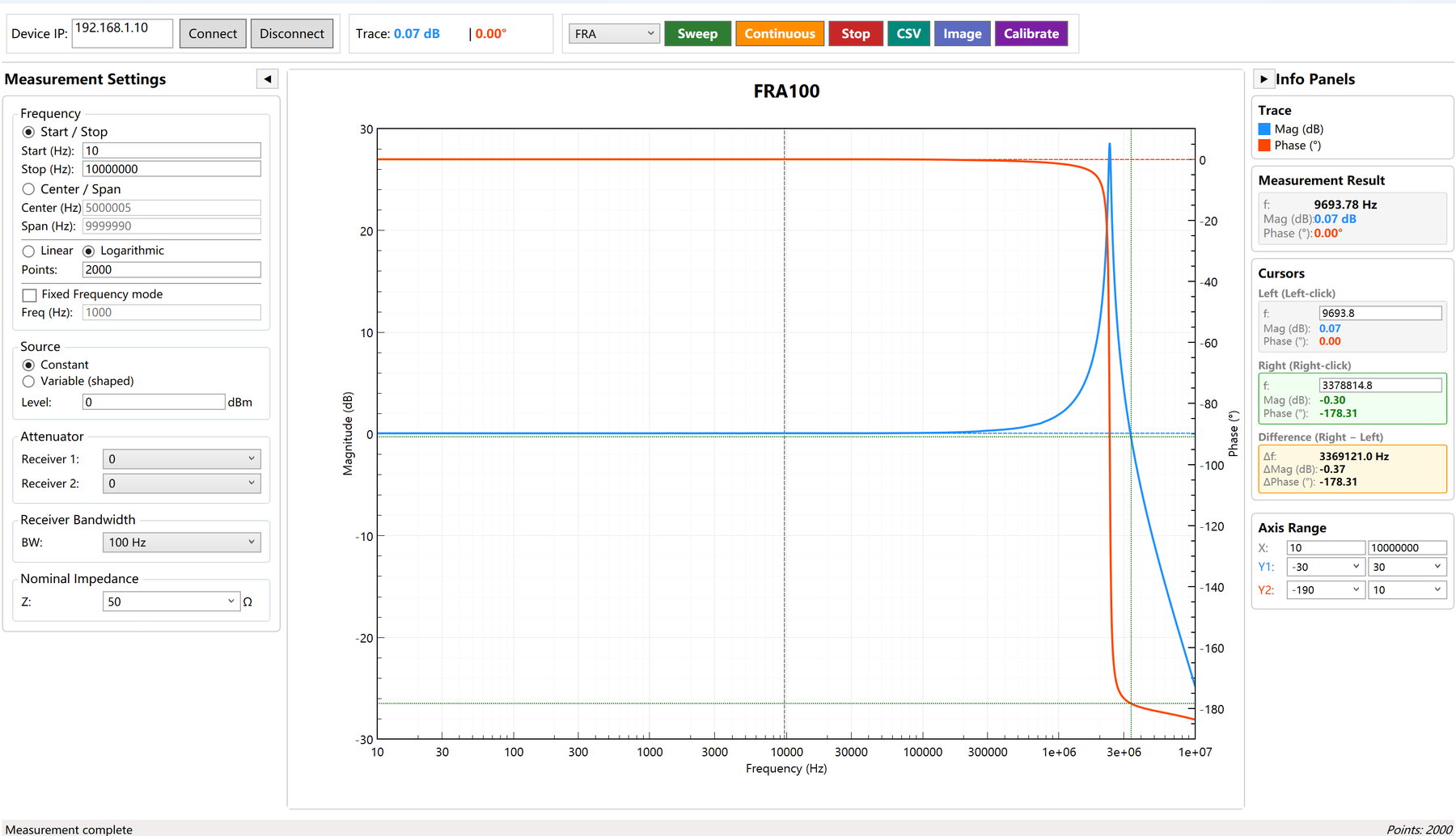Click the red Phase trace swatch
Screen dimensions: 1456x836
pos(1264,146)
